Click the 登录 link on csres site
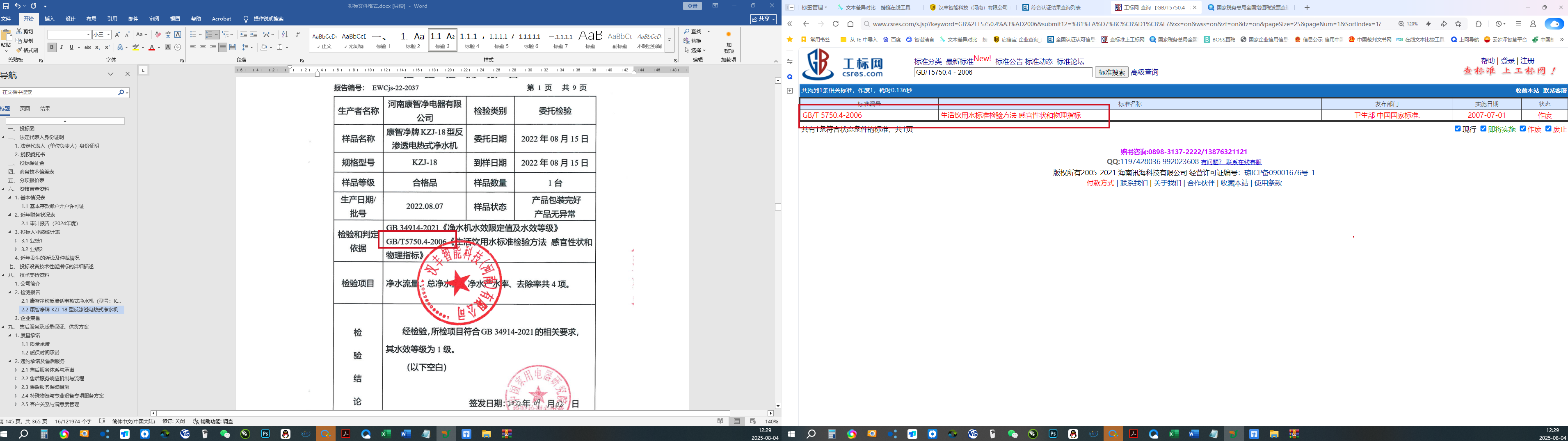 point(1507,61)
